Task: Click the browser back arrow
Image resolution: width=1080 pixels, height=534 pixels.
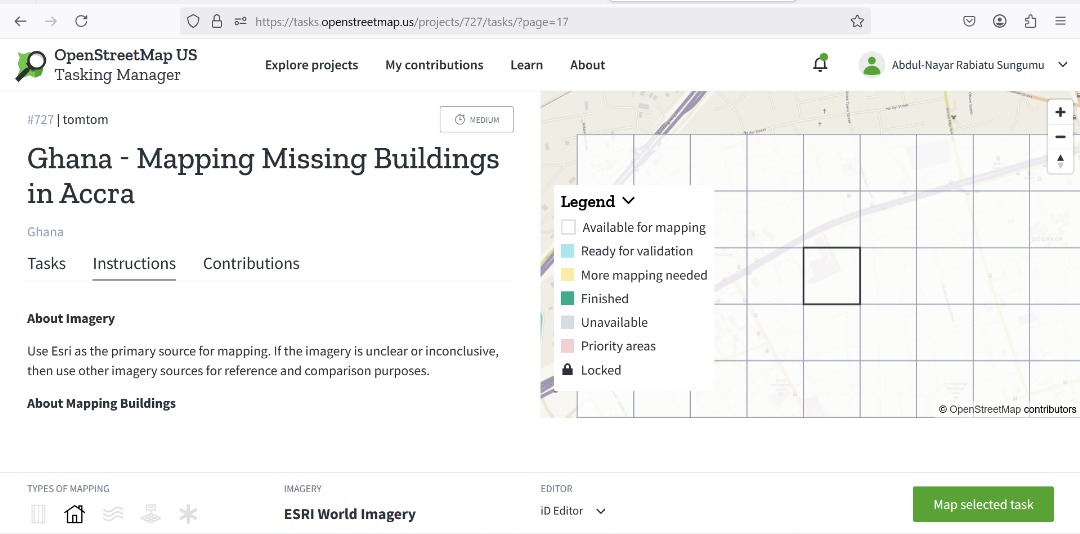Action: pos(21,21)
